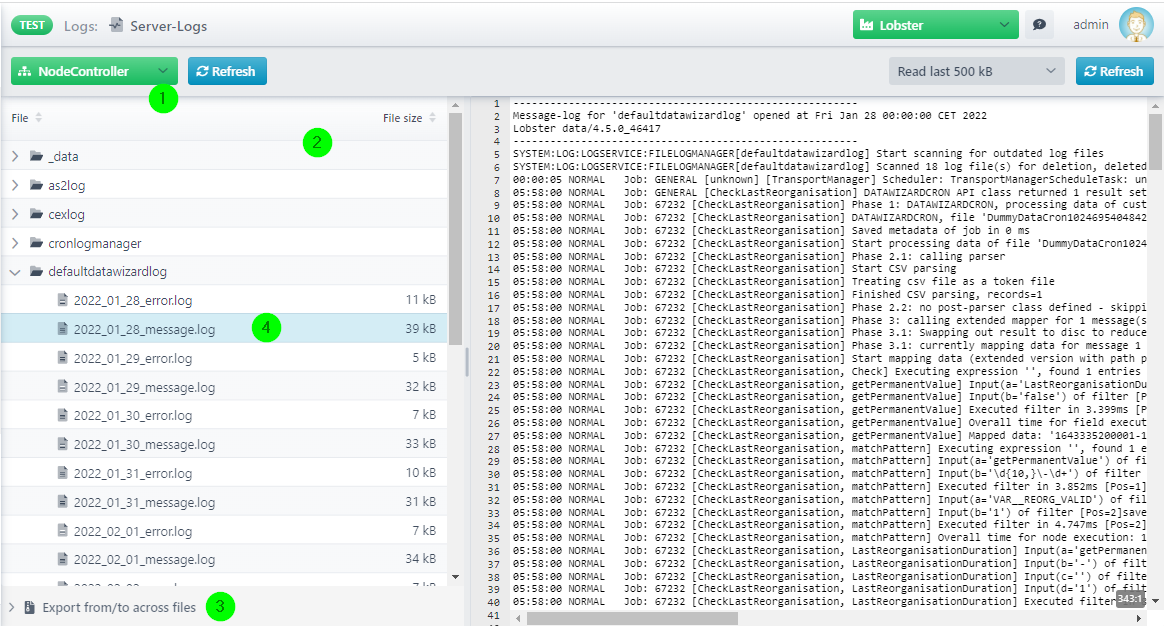This screenshot has width=1164, height=626.
Task: Click file icon of 2022_01_28_message.log
Action: click(63, 328)
